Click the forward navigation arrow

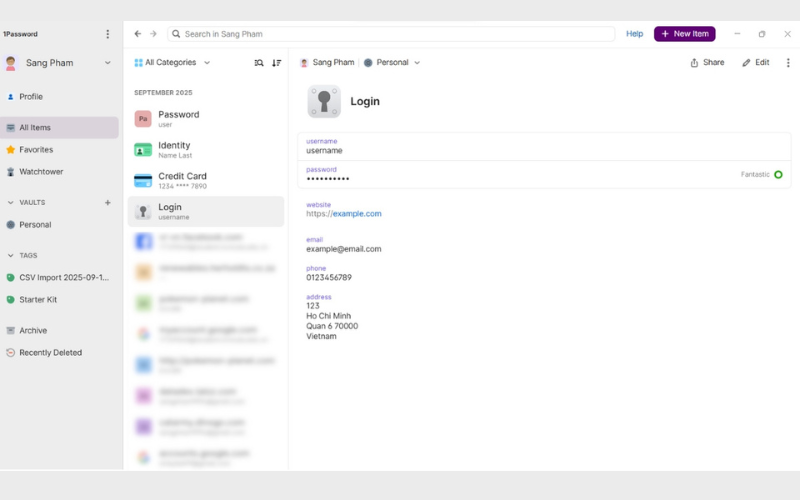[153, 34]
